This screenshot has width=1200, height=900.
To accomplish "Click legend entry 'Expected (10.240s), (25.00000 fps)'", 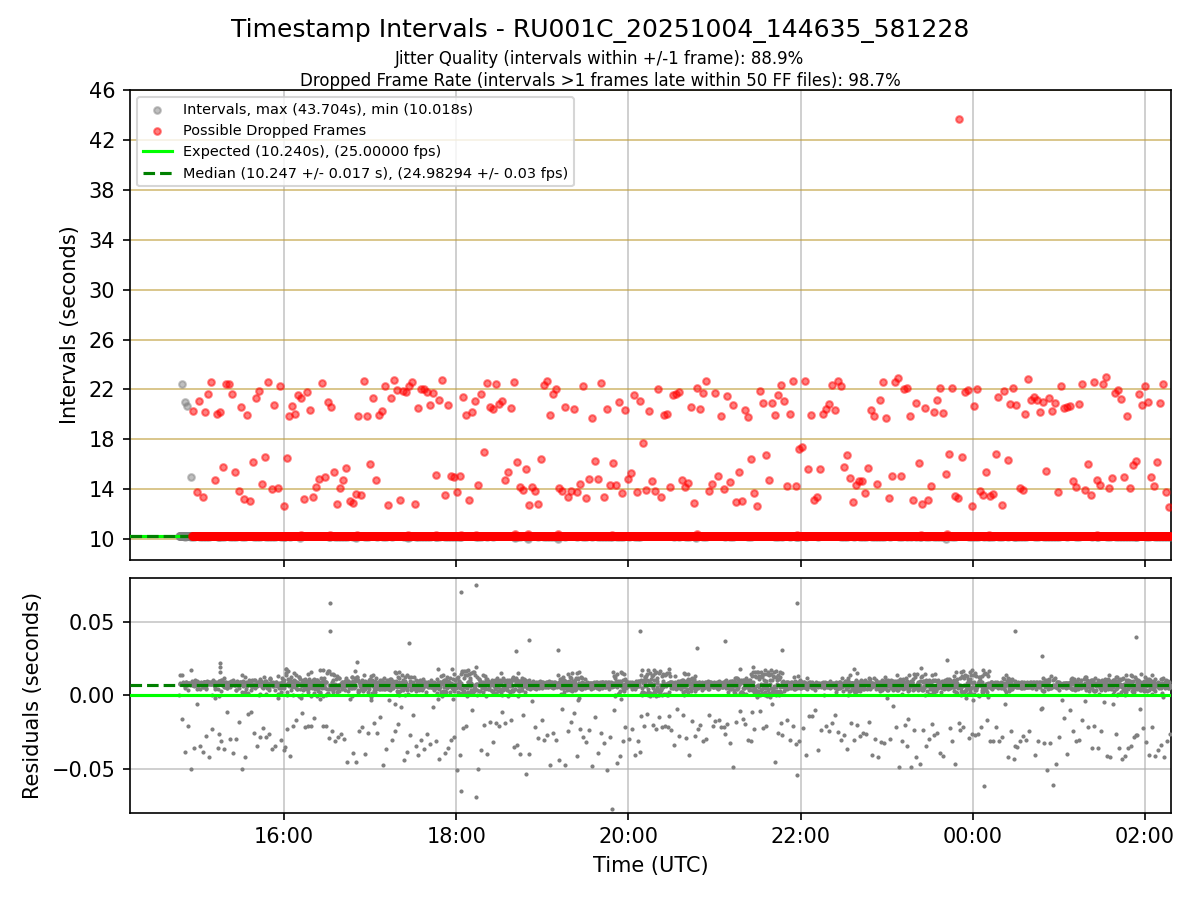I will coord(312,151).
